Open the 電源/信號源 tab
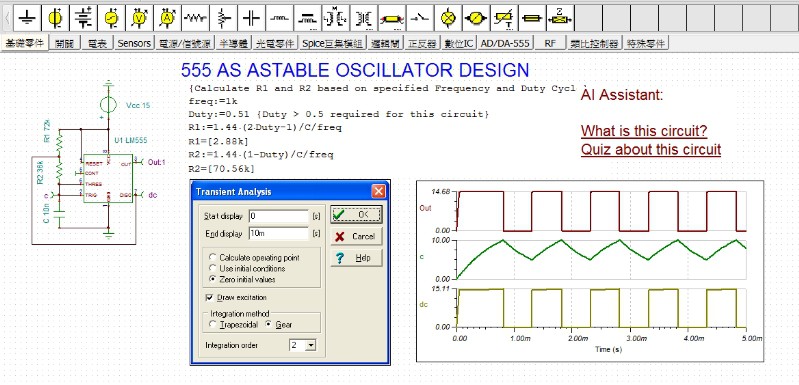 (x=184, y=43)
